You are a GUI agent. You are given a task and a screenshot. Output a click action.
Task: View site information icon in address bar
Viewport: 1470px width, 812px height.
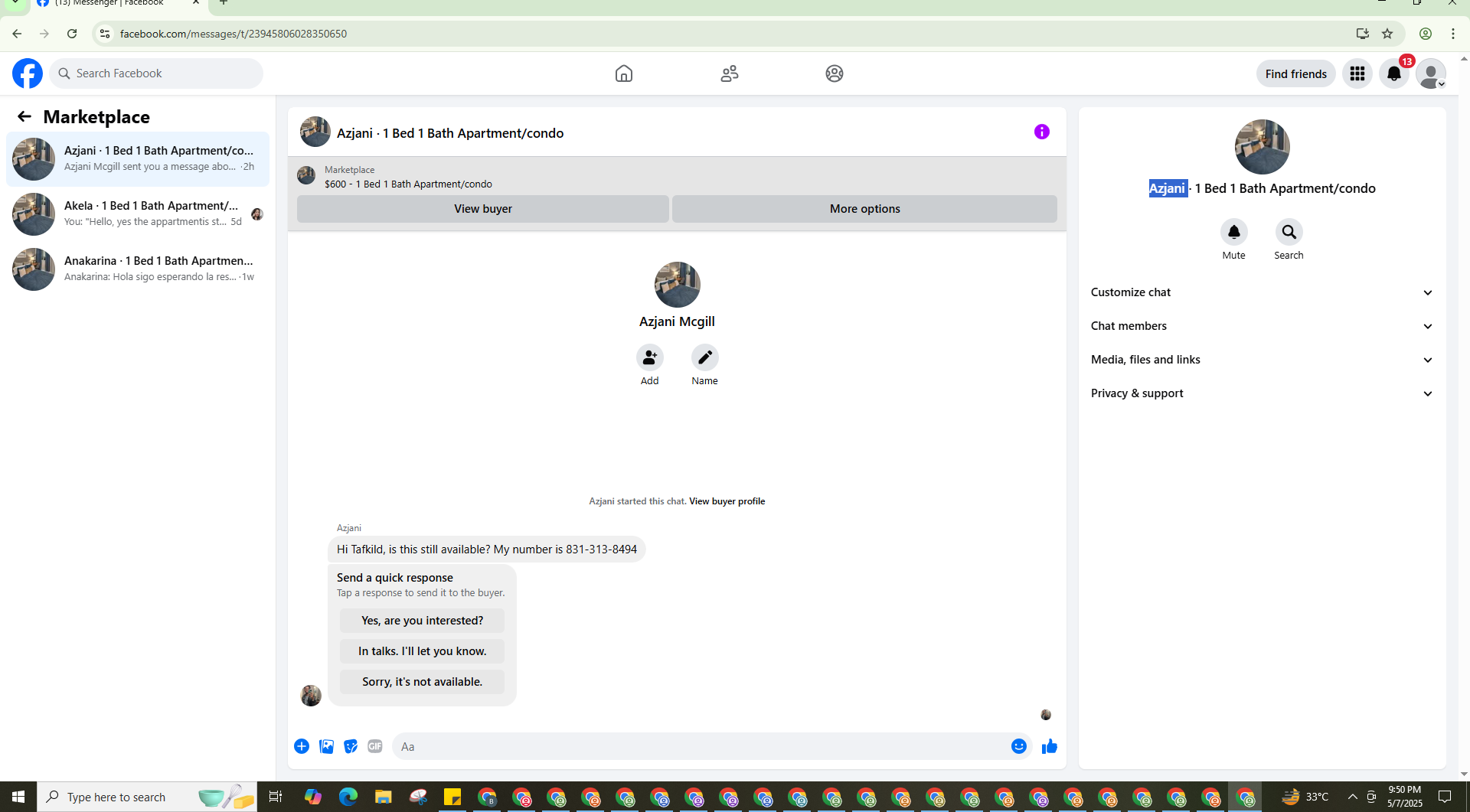(x=105, y=34)
